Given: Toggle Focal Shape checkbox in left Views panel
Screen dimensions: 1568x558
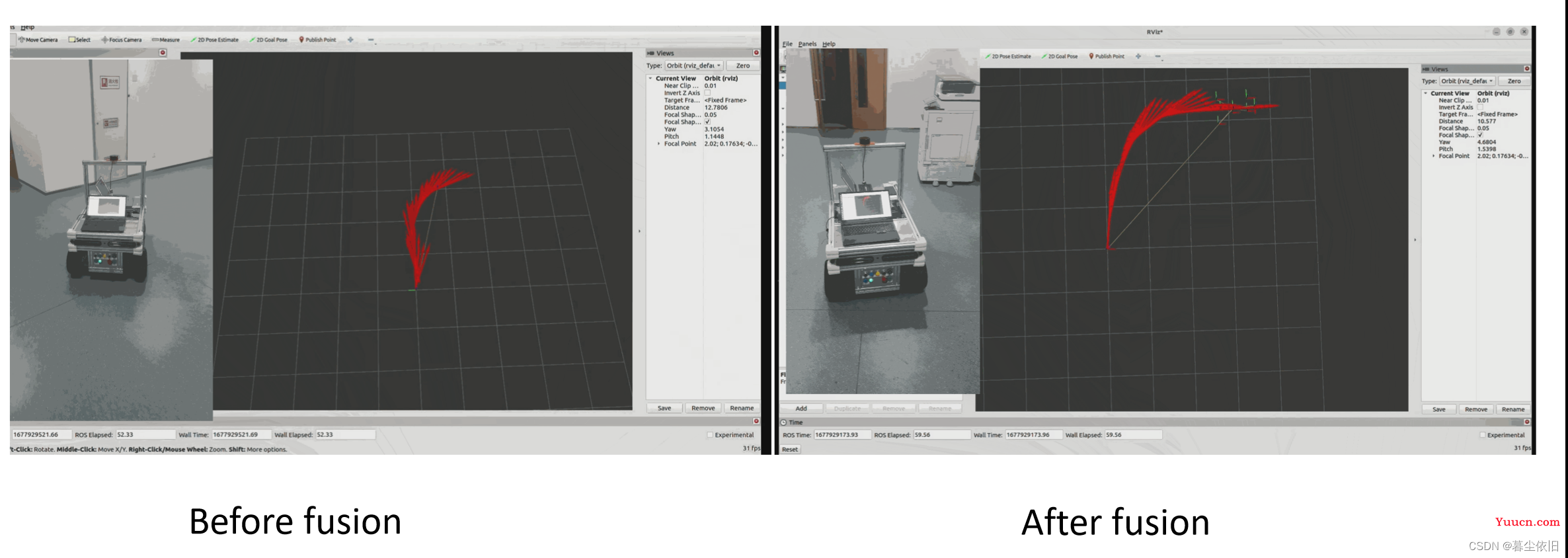Looking at the screenshot, I should tap(707, 122).
